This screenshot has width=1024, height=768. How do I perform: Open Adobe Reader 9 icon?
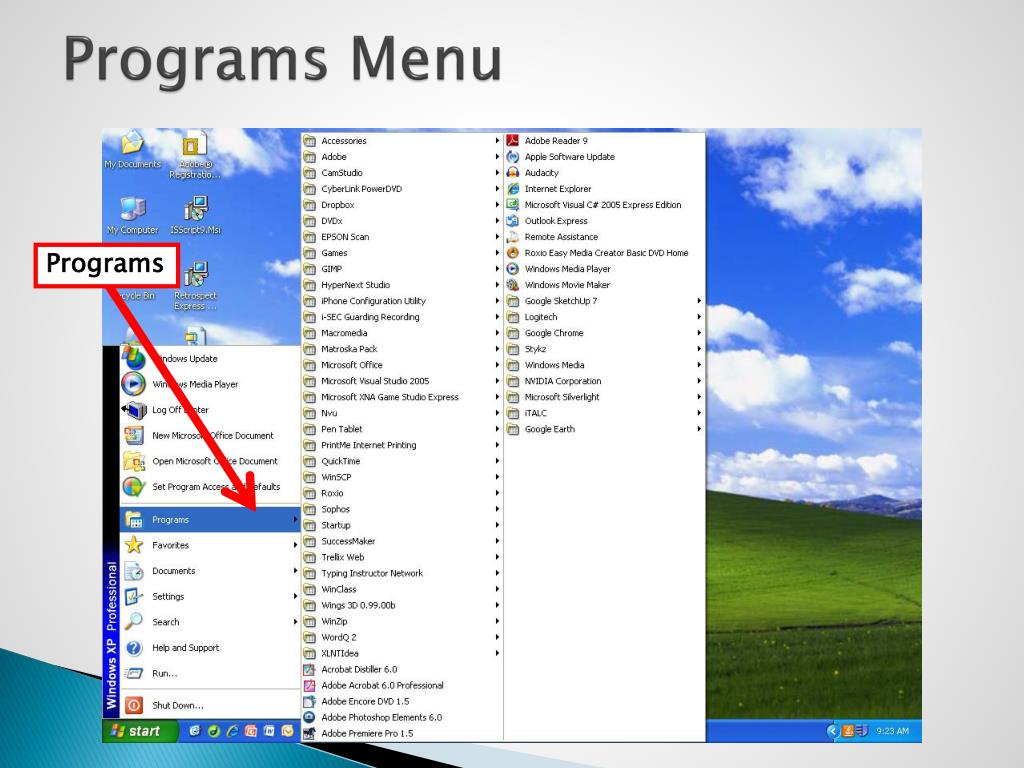coord(513,140)
